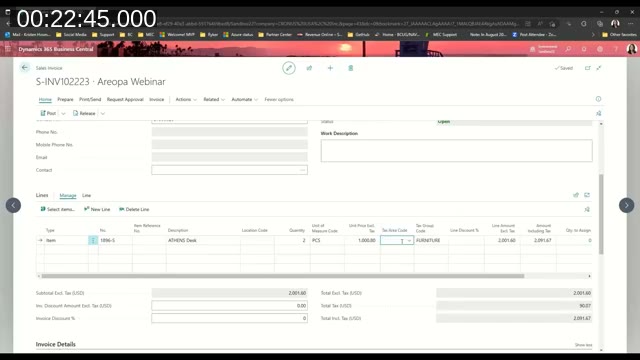Switch to the Line tab in Lines
The width and height of the screenshot is (640, 360).
(x=87, y=196)
